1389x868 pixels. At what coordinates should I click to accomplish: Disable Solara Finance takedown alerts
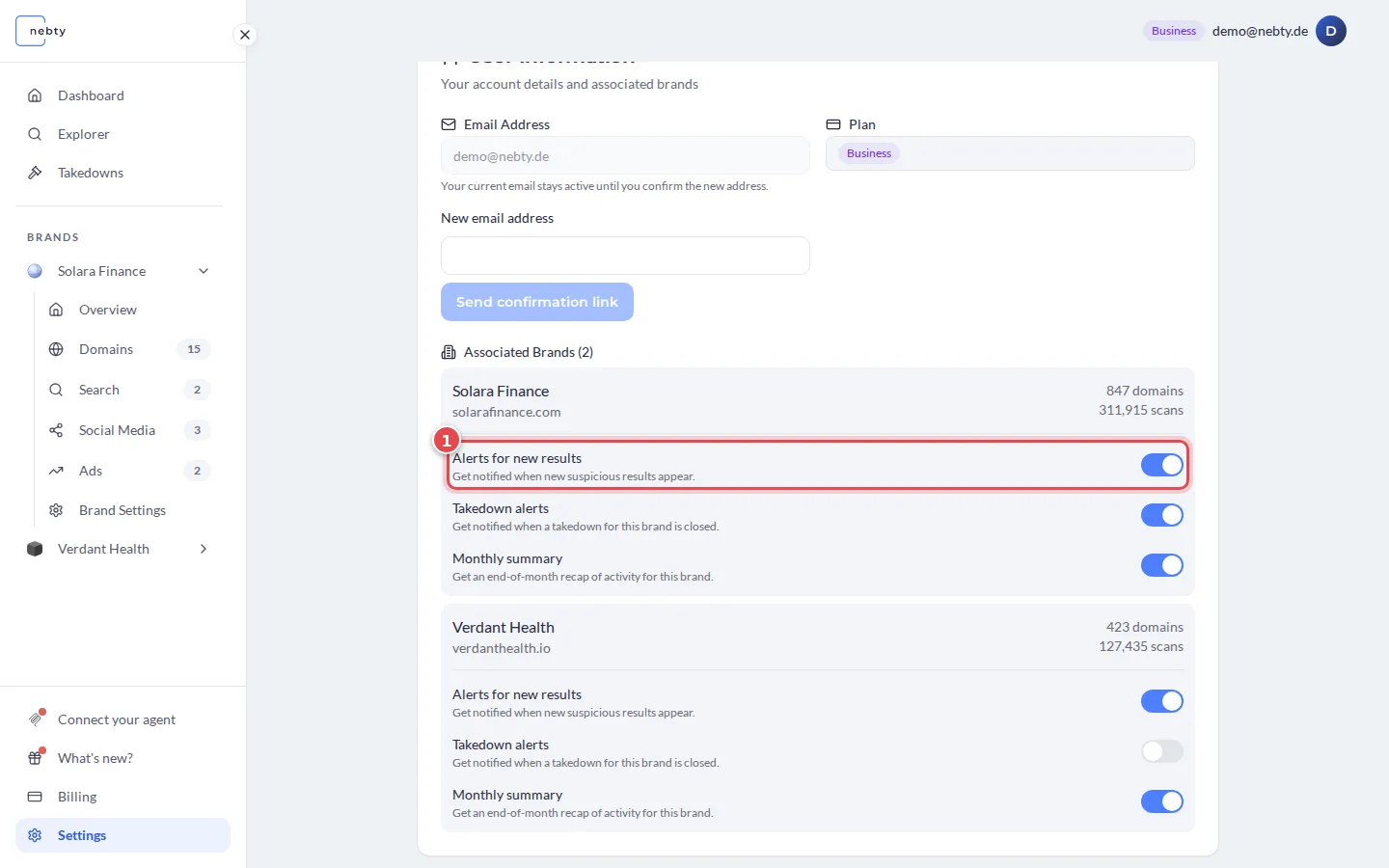coord(1162,515)
